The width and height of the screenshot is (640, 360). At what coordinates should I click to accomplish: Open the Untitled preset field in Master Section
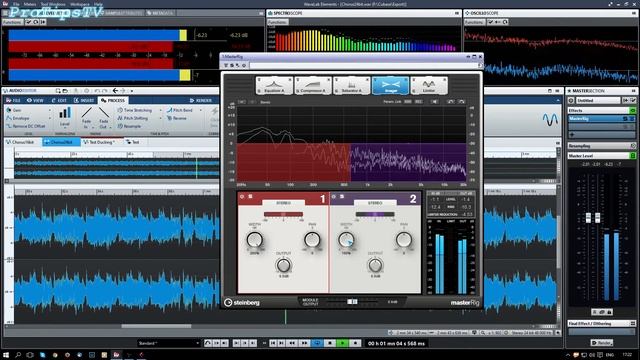(x=598, y=100)
